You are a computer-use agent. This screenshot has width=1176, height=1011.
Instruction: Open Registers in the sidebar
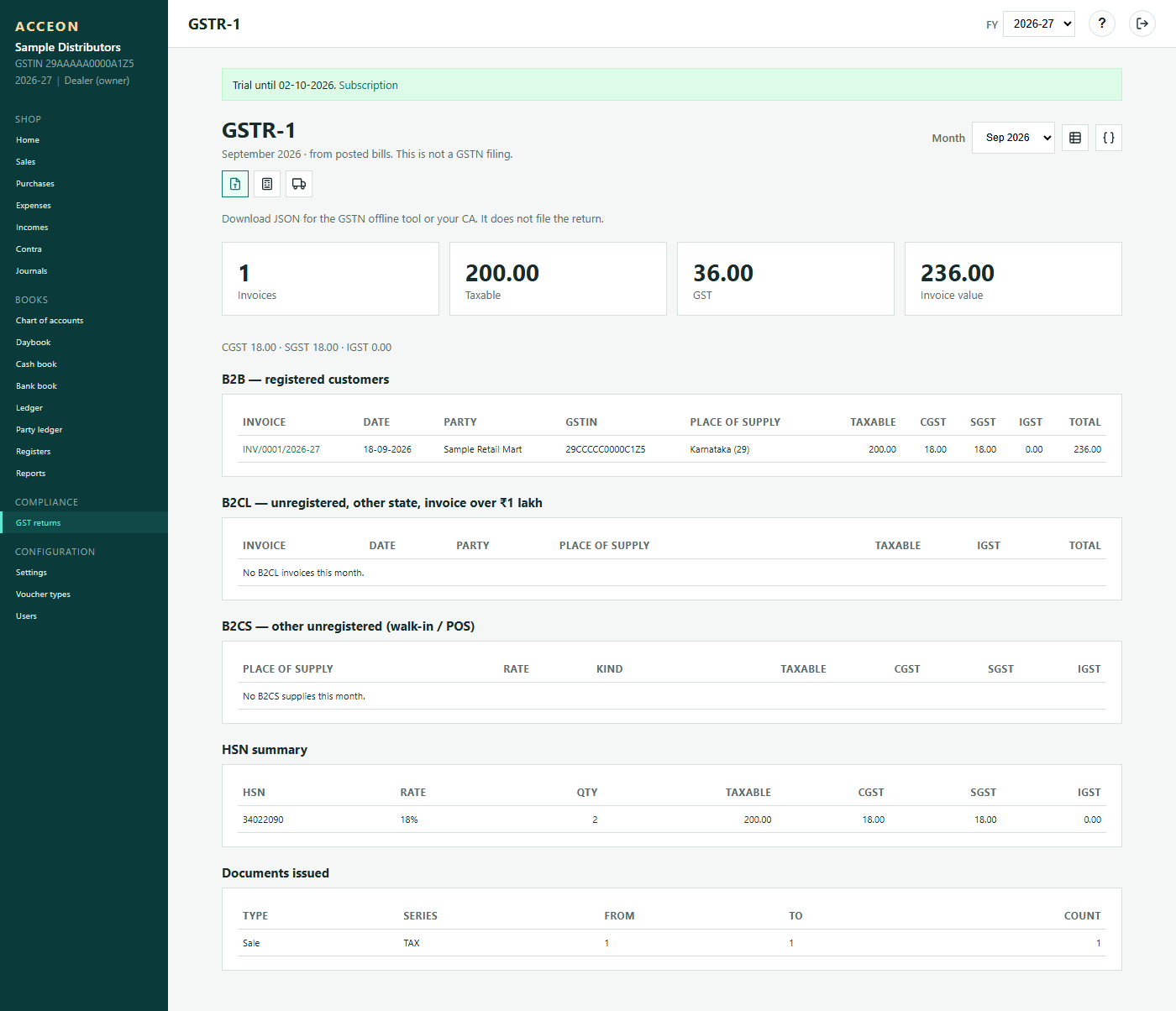click(x=84, y=452)
